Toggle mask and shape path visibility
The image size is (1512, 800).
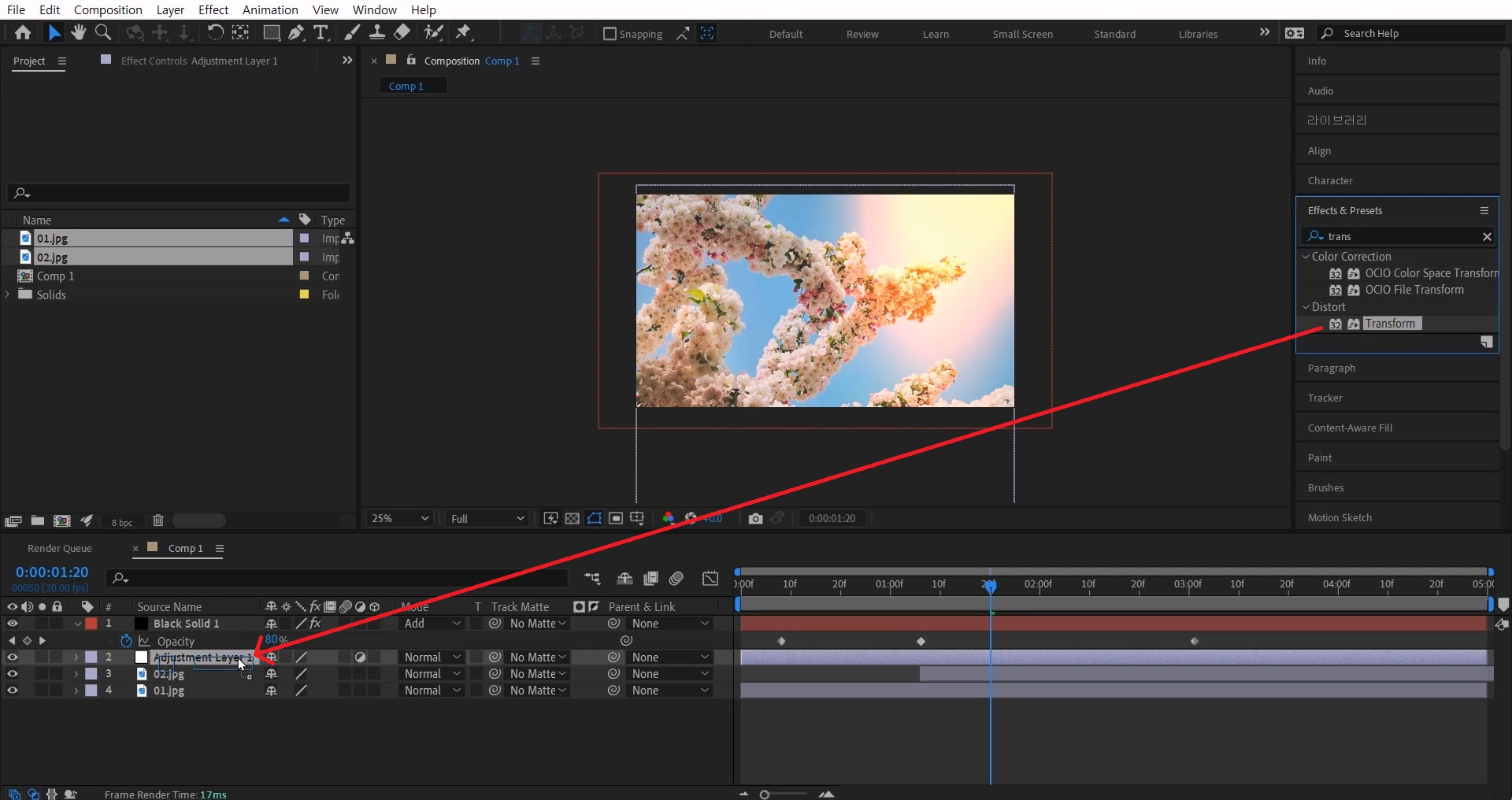595,518
